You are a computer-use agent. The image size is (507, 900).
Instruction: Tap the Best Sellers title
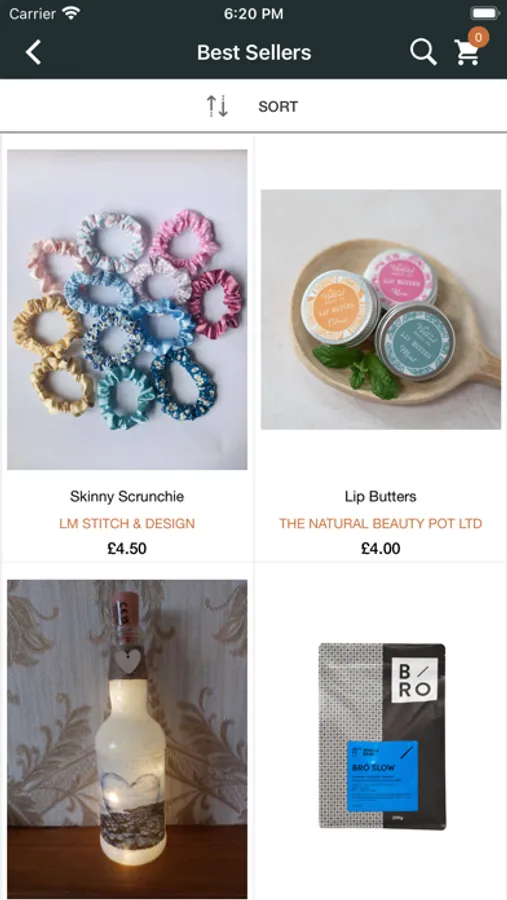coord(254,53)
